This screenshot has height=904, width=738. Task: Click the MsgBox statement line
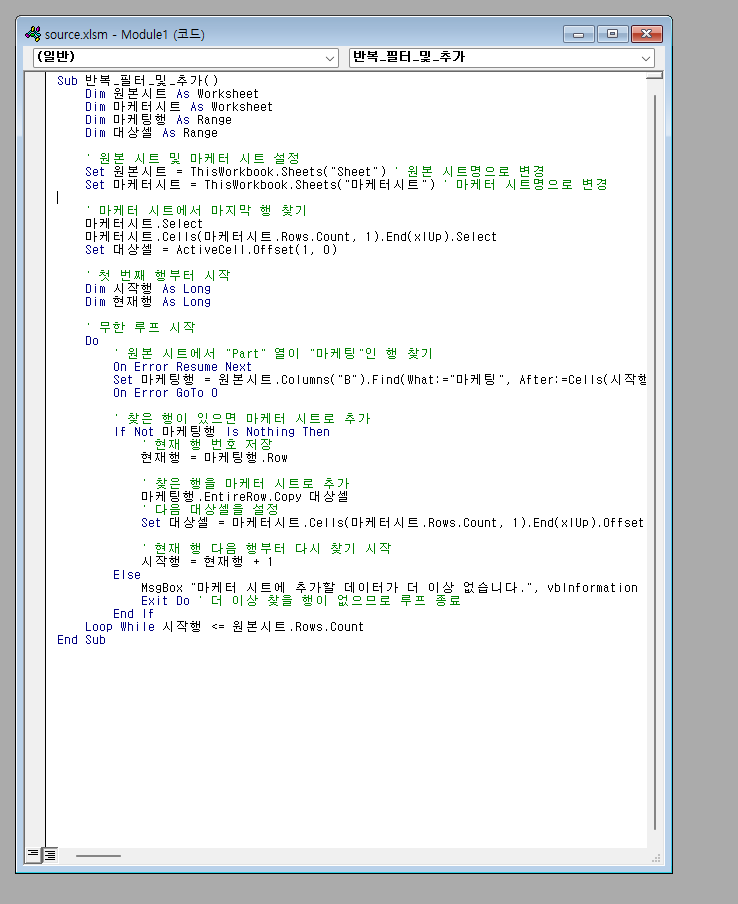(389, 587)
